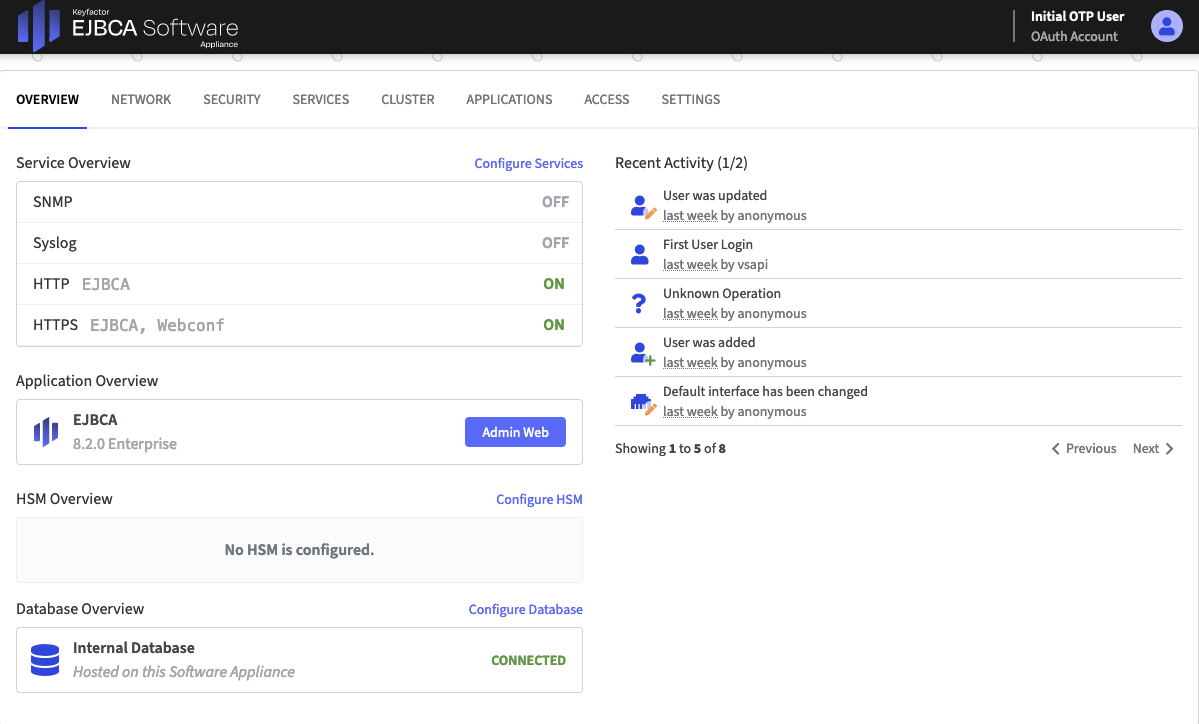Click the First User Login person icon
Screen dimensions: 1199x724
(x=640, y=255)
